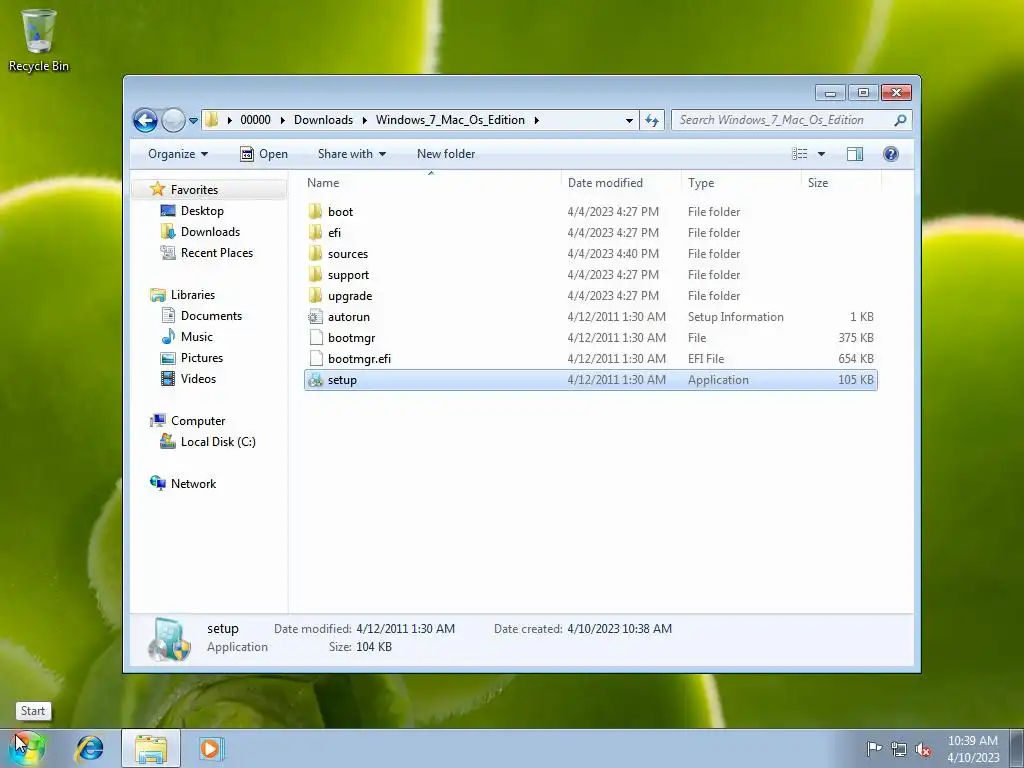
Task: Click the setup application icon
Action: (315, 380)
